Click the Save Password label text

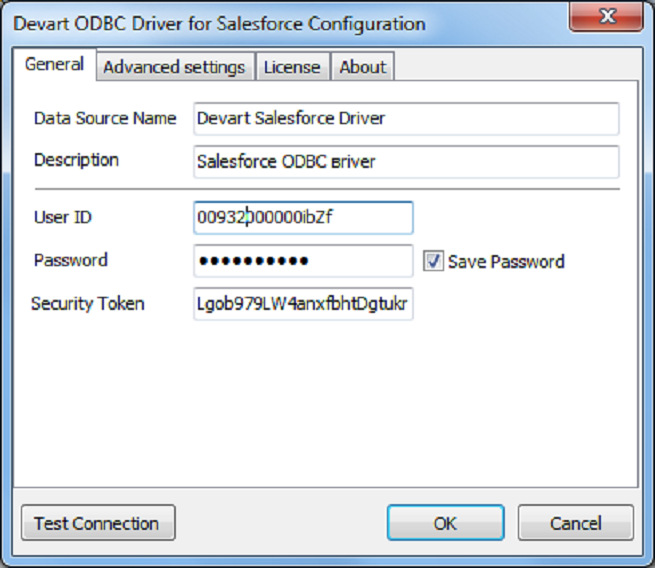[506, 262]
